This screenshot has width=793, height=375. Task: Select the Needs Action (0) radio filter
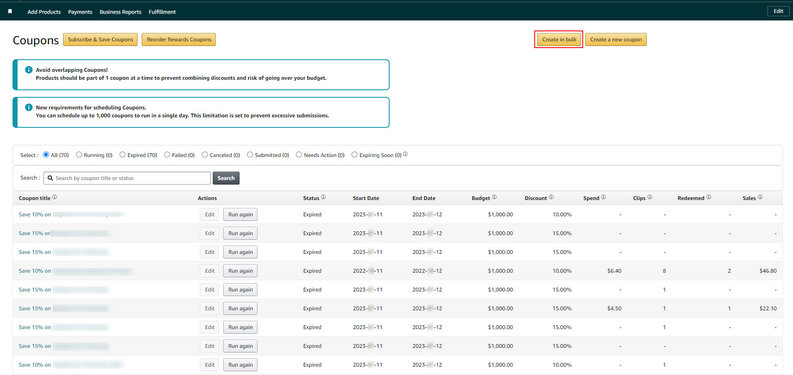299,155
